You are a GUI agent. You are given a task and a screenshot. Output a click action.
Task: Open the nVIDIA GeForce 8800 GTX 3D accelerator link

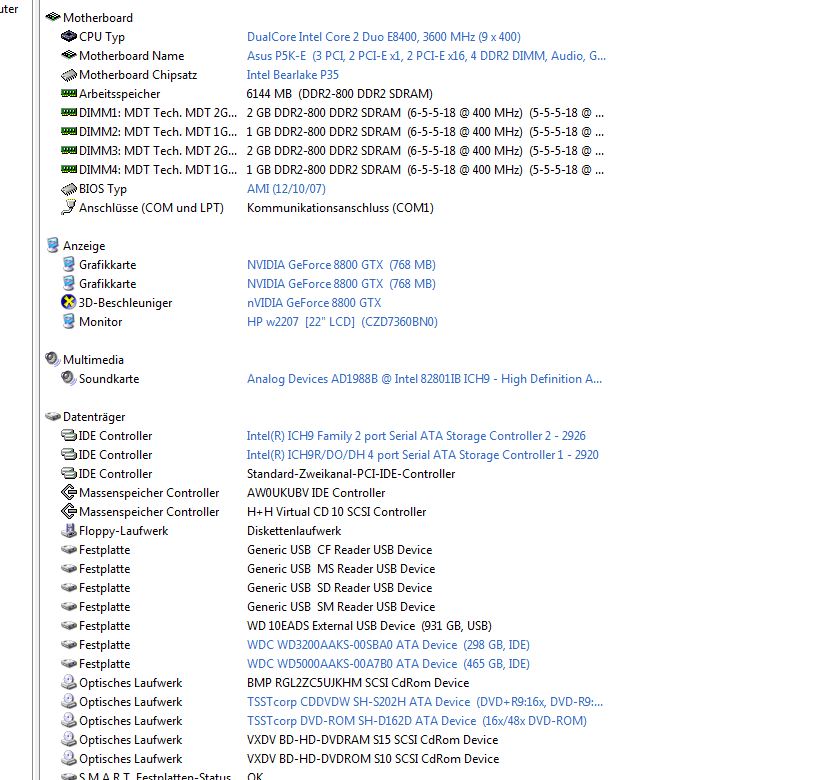point(314,302)
